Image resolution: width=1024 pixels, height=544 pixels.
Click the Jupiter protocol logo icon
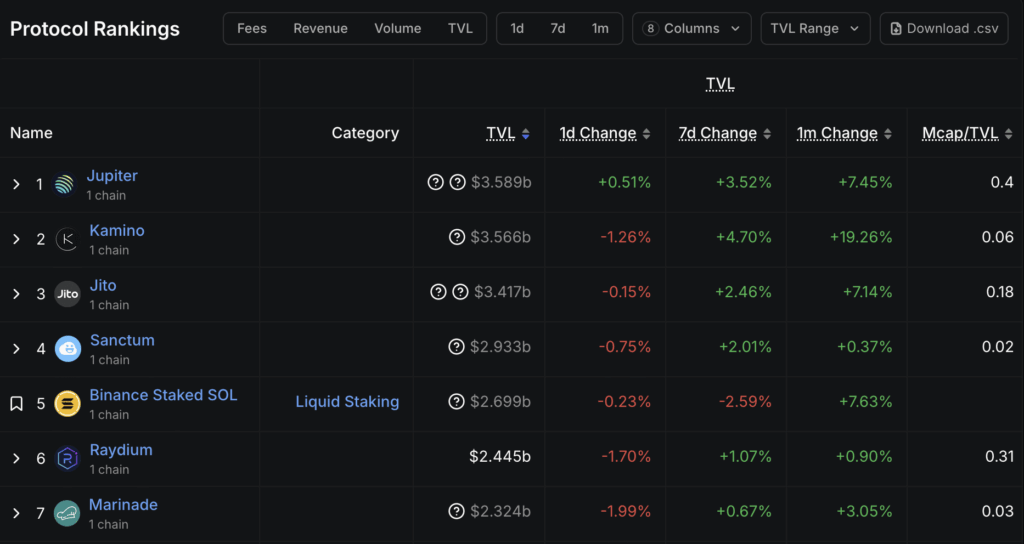65,184
